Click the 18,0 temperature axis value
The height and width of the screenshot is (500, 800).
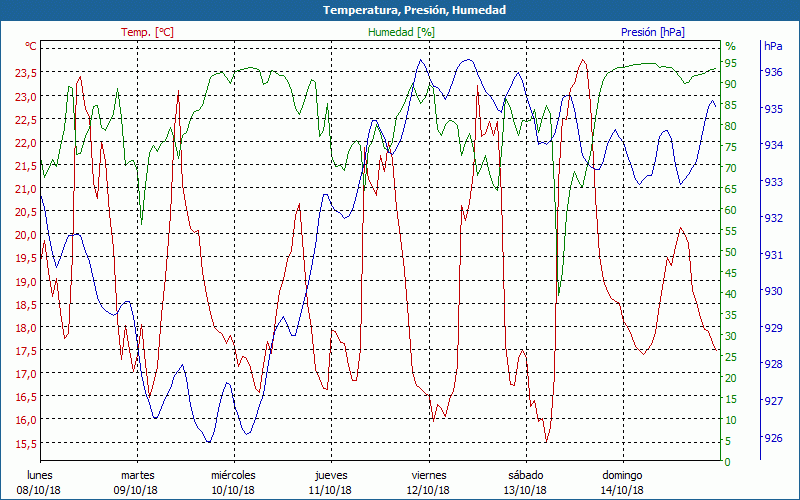(26, 328)
